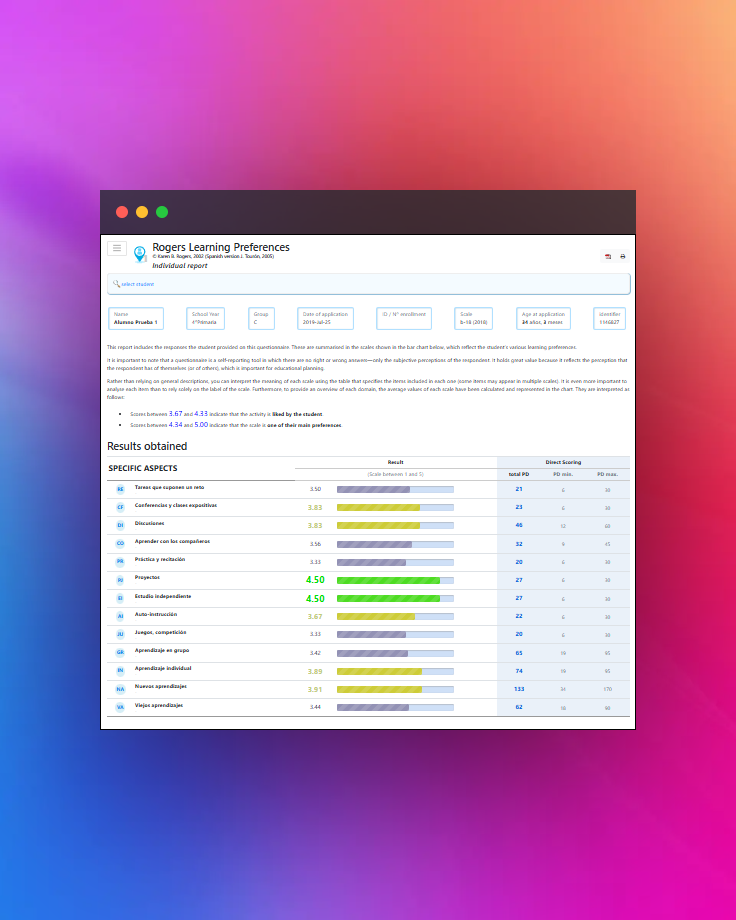Click the 3.91 score for Nuevos aprendizajes

(x=315, y=689)
